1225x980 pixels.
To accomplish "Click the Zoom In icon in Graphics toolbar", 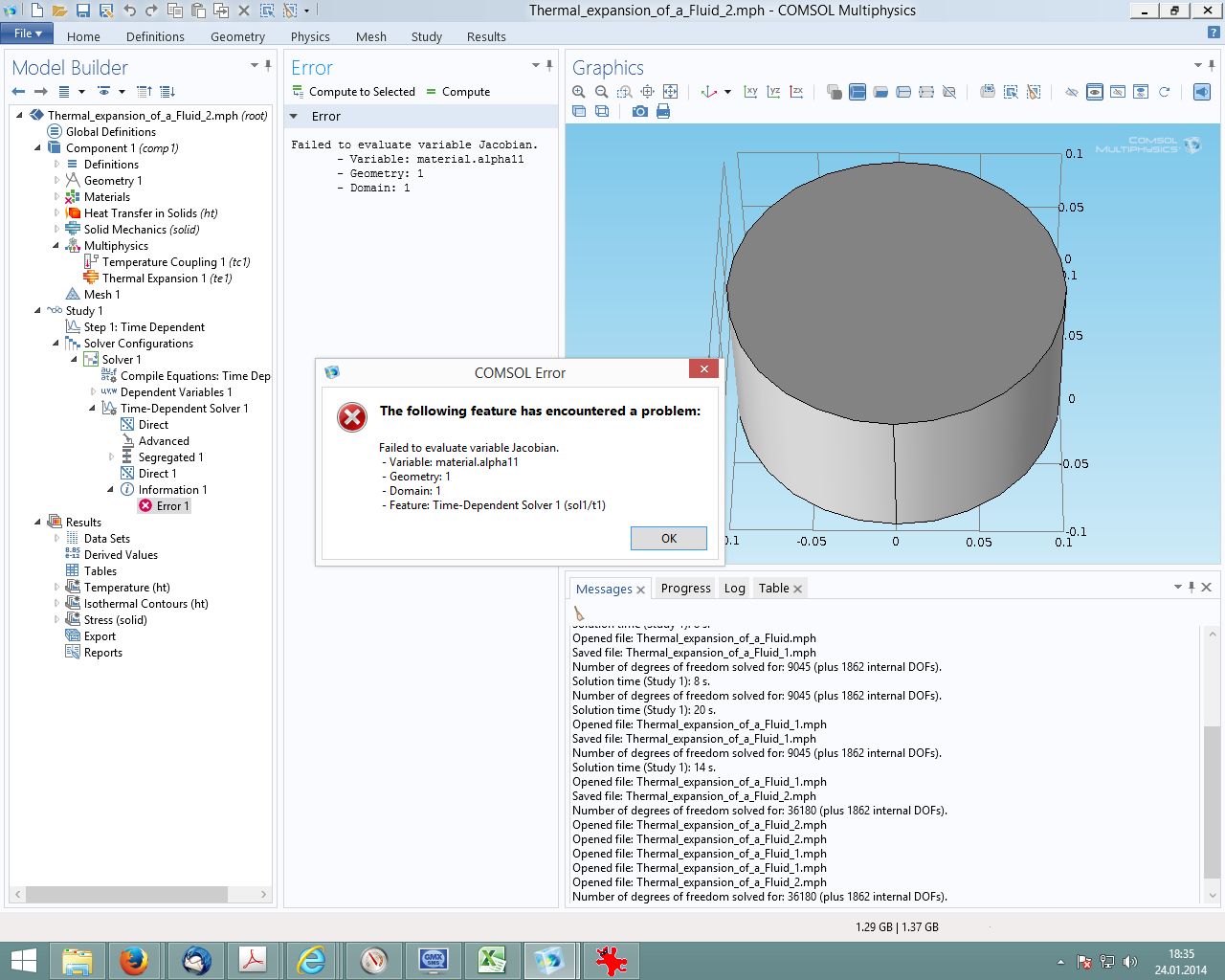I will pyautogui.click(x=579, y=92).
